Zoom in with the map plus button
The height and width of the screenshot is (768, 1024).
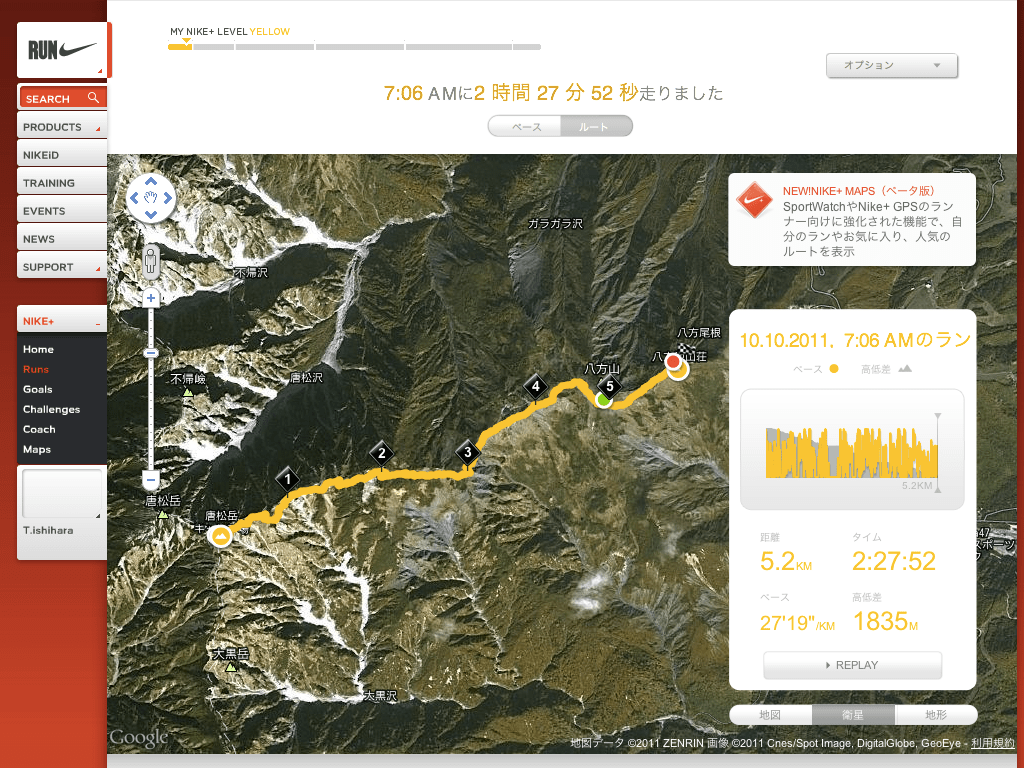(151, 298)
